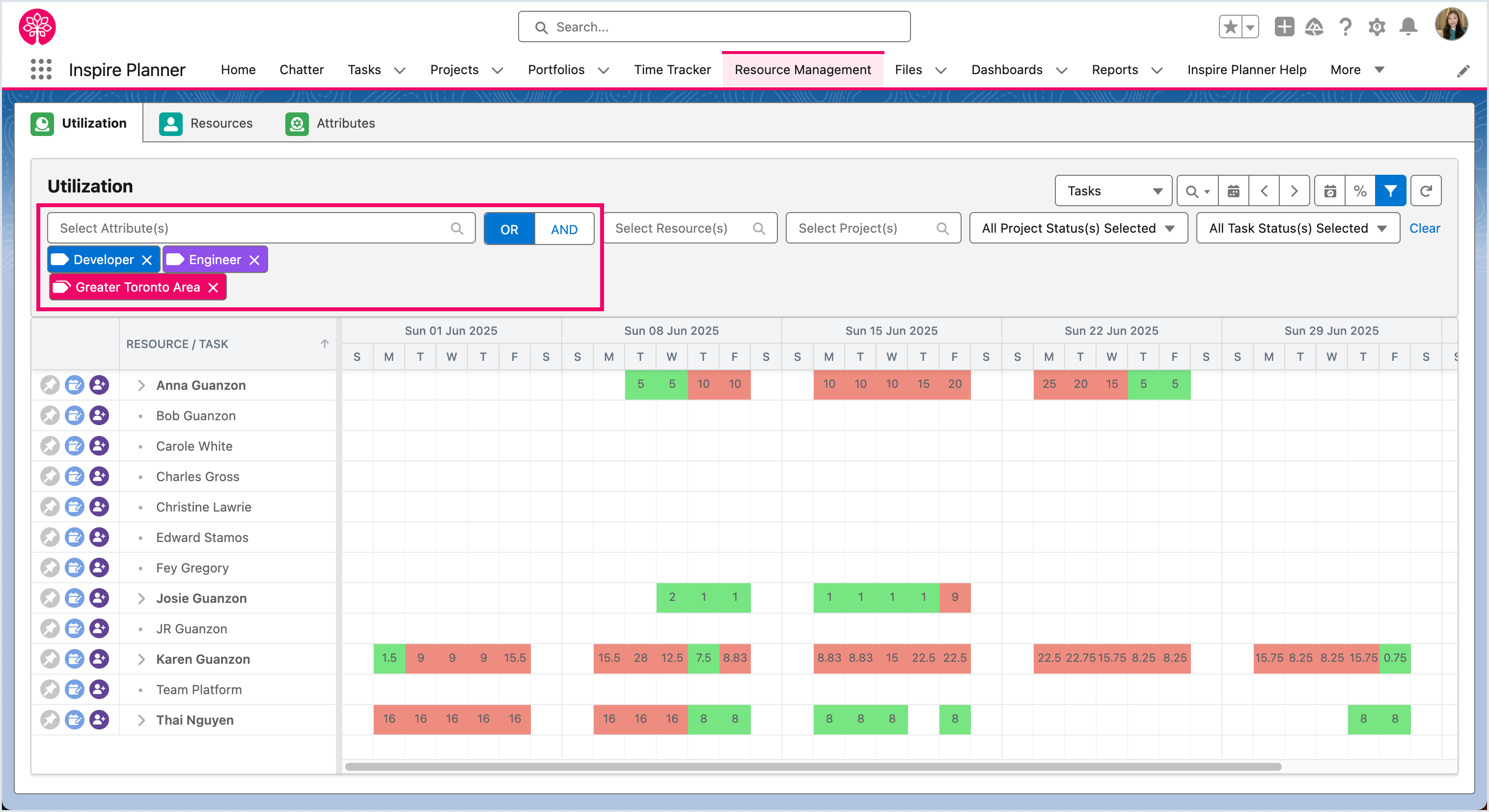This screenshot has height=812, width=1489.
Task: Remove the Engineer attribute tag
Action: (x=254, y=260)
